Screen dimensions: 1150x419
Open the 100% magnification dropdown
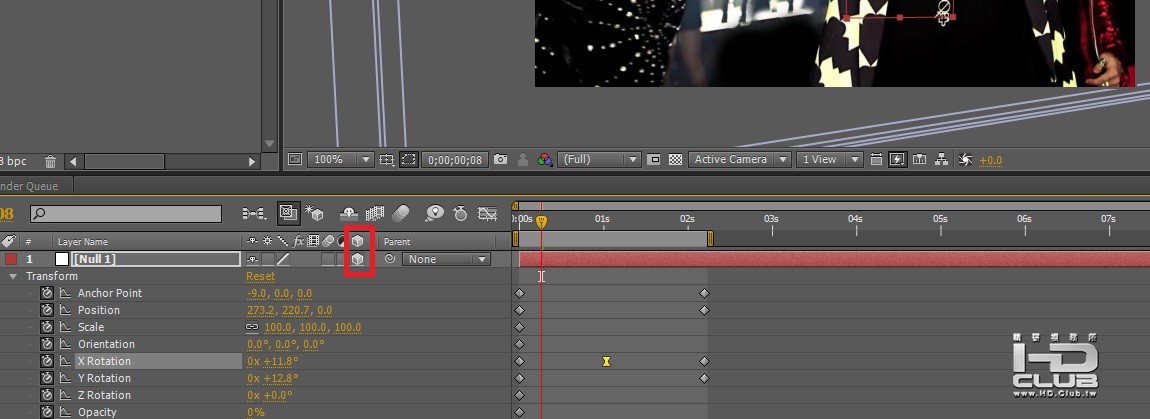[341, 159]
